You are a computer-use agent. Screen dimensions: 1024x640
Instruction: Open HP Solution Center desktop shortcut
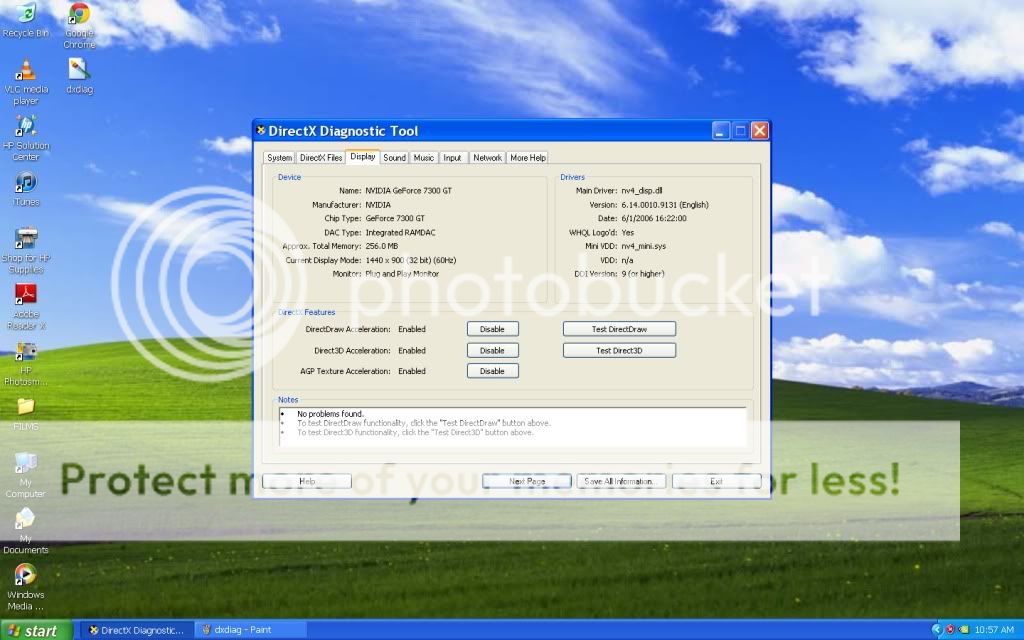[25, 138]
